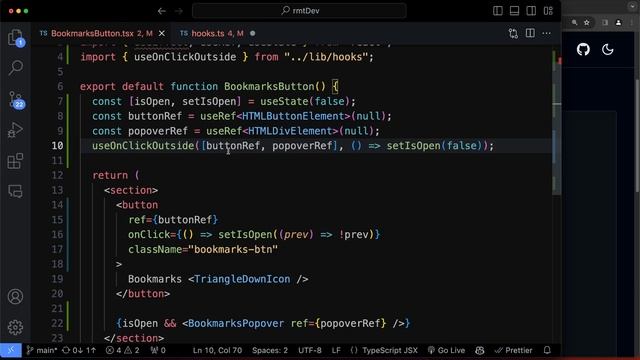Close the BookmarksButton.tsx tab
This screenshot has height=360, width=640.
coord(162,33)
